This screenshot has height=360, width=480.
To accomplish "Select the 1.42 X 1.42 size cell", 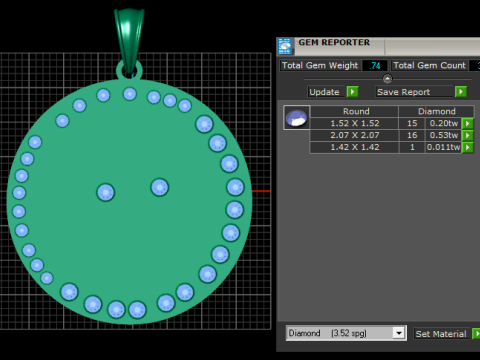I will (x=355, y=147).
